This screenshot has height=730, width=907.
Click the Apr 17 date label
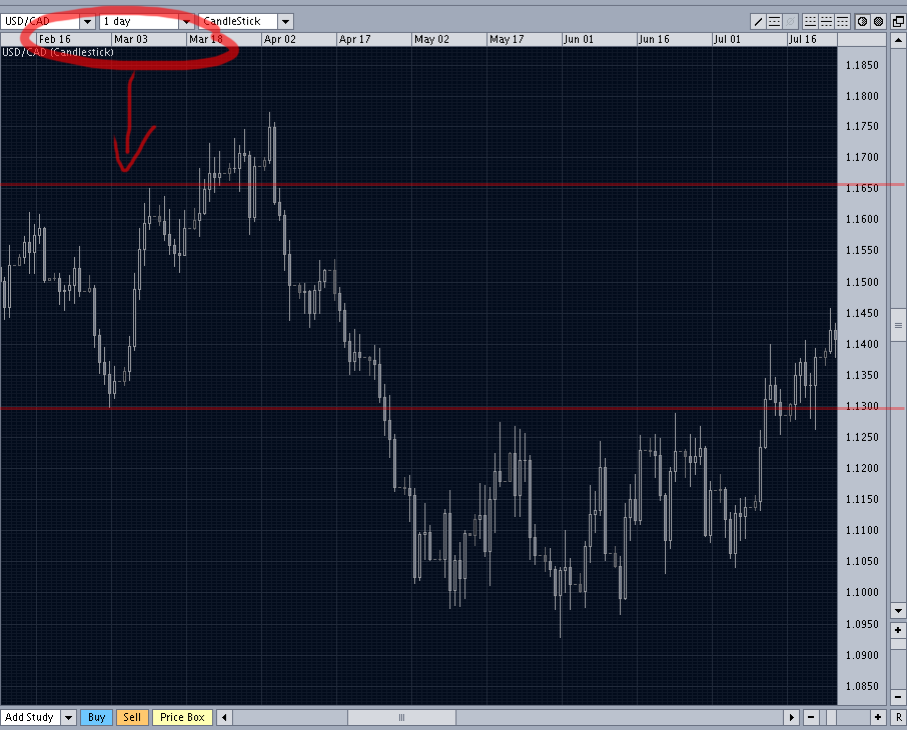tap(355, 39)
